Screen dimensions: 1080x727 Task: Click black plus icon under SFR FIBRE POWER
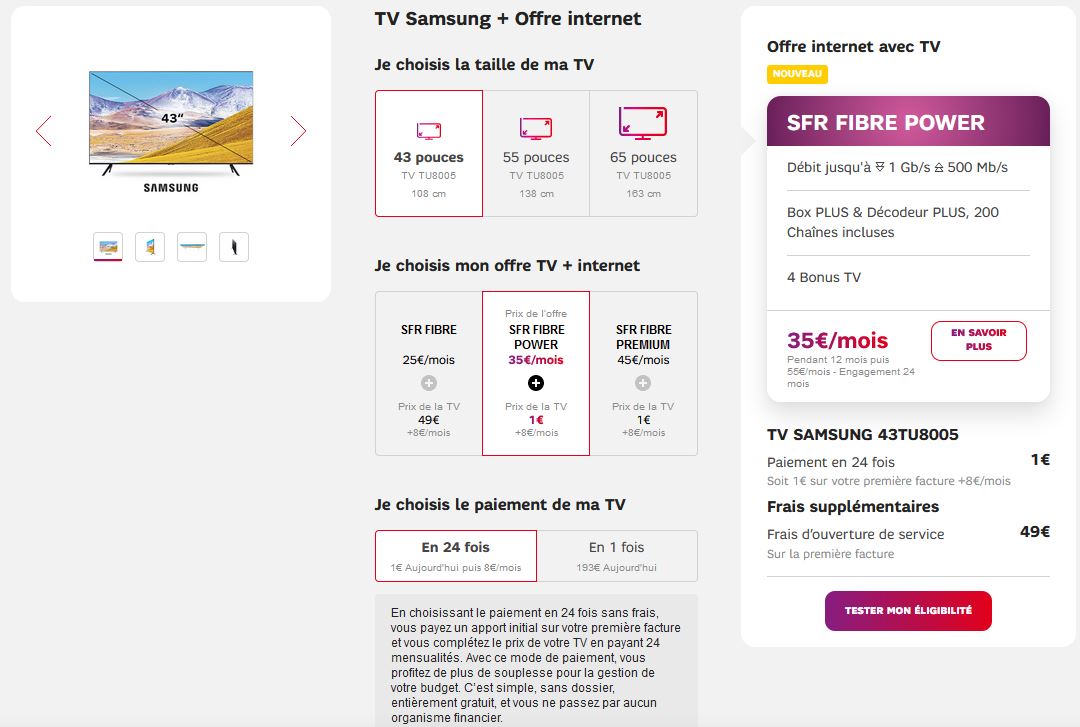tap(536, 383)
